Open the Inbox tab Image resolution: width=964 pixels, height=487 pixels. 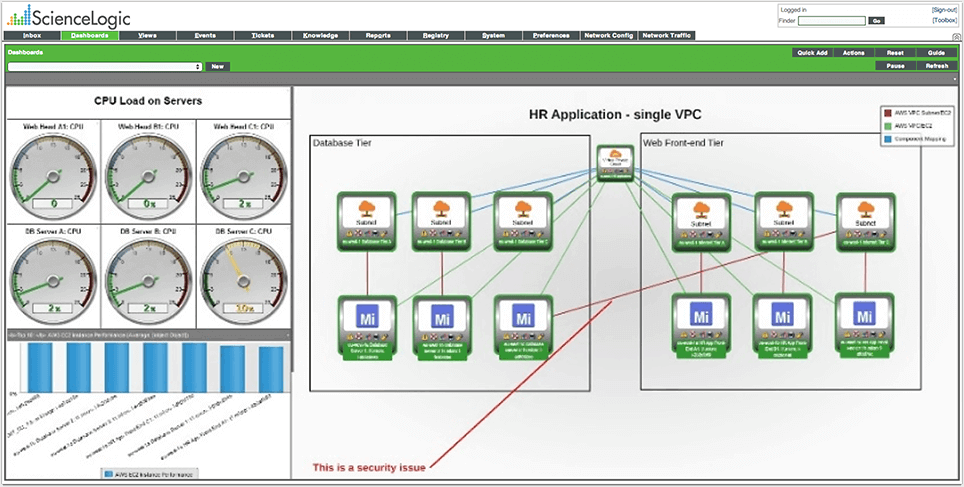pos(32,36)
